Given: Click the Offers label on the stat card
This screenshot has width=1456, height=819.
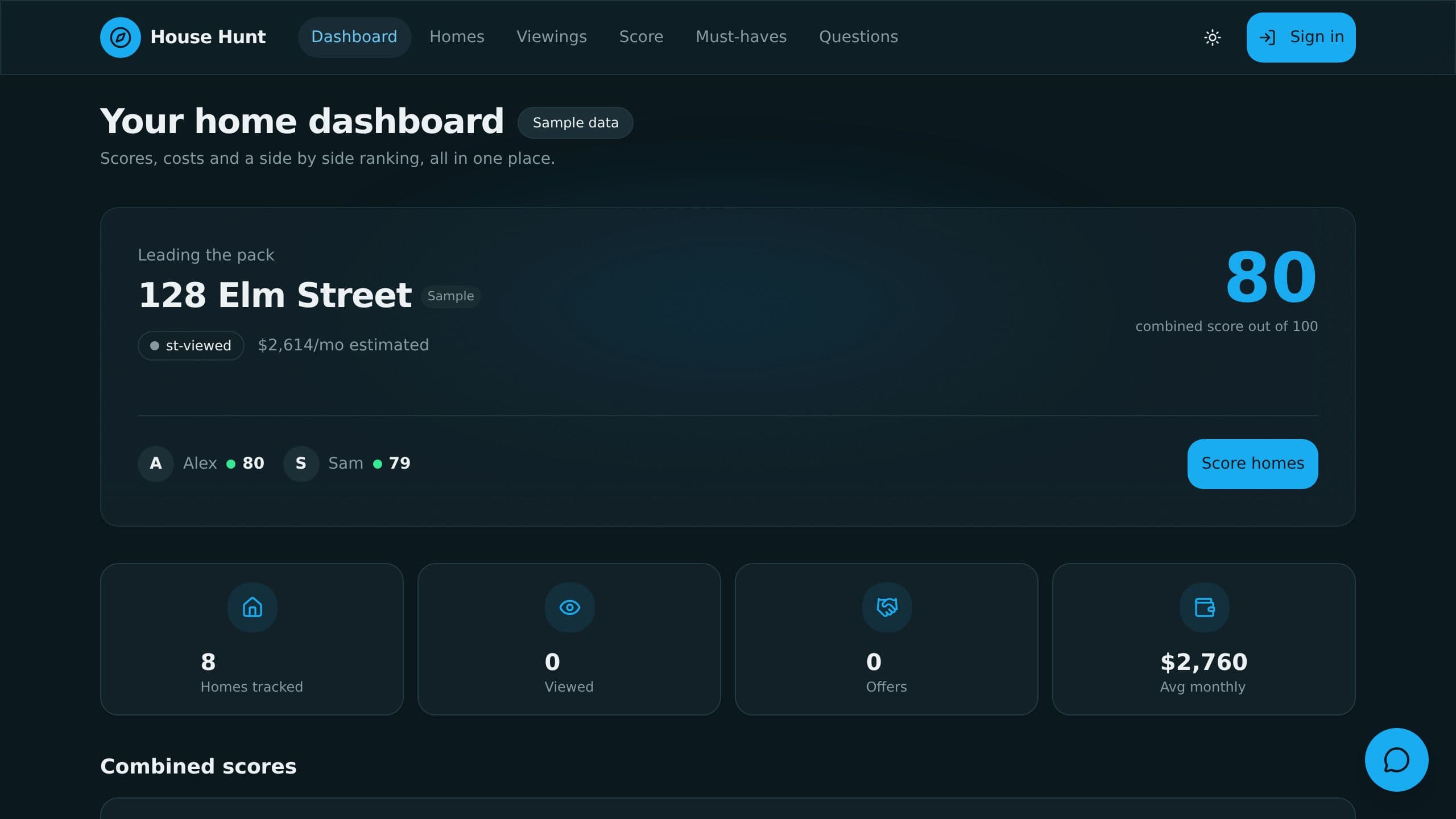Looking at the screenshot, I should 886,687.
